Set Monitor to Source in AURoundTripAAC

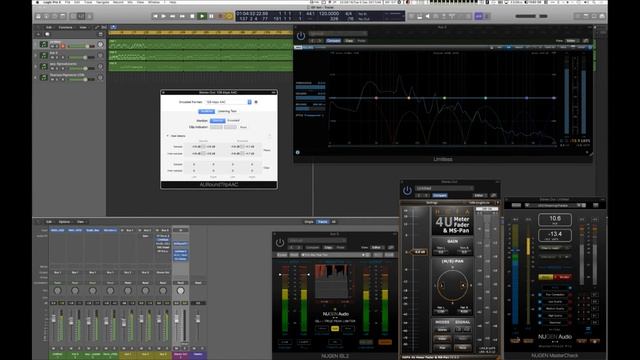pos(218,120)
